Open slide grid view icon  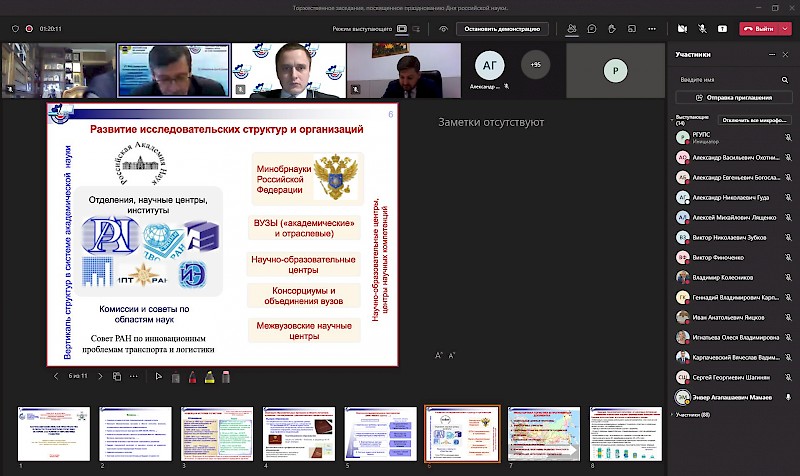[x=117, y=377]
